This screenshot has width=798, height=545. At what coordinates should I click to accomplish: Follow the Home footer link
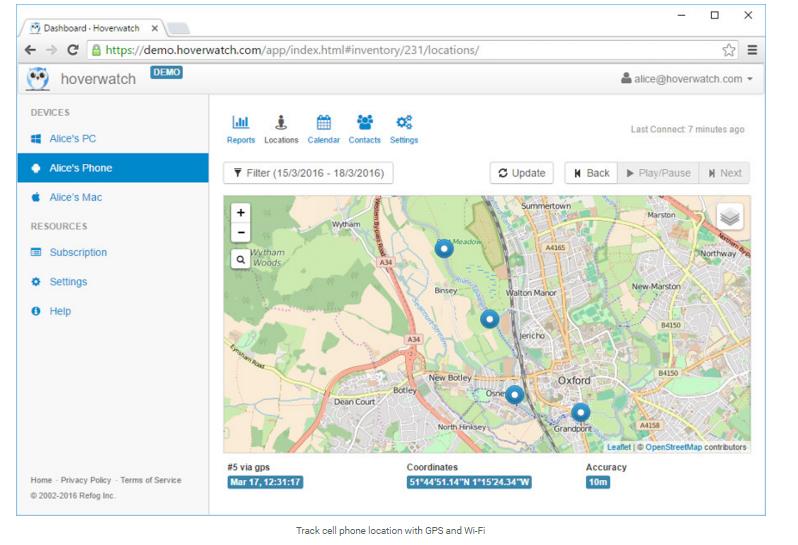tap(41, 480)
